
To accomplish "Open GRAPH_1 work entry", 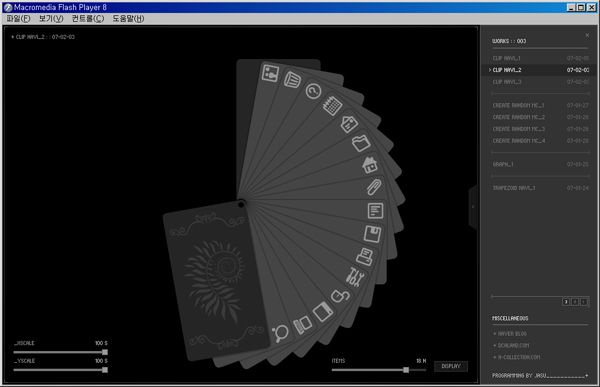I will (x=540, y=164).
